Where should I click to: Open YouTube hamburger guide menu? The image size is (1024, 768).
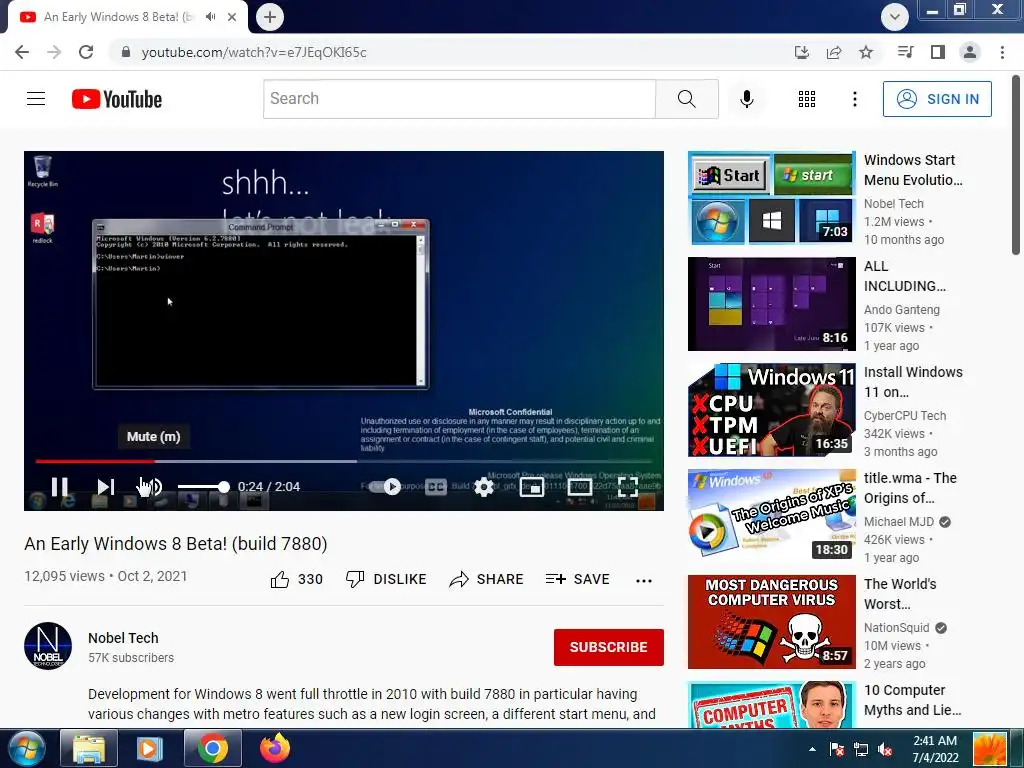click(x=36, y=99)
